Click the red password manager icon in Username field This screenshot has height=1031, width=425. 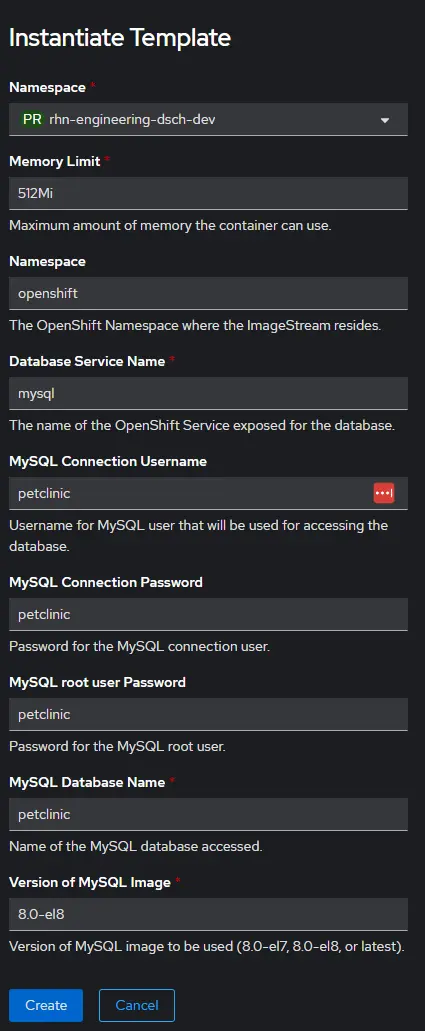(x=384, y=493)
